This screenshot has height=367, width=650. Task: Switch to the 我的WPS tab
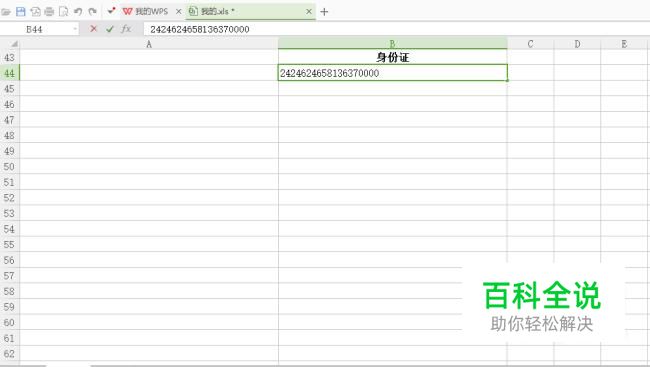point(146,12)
